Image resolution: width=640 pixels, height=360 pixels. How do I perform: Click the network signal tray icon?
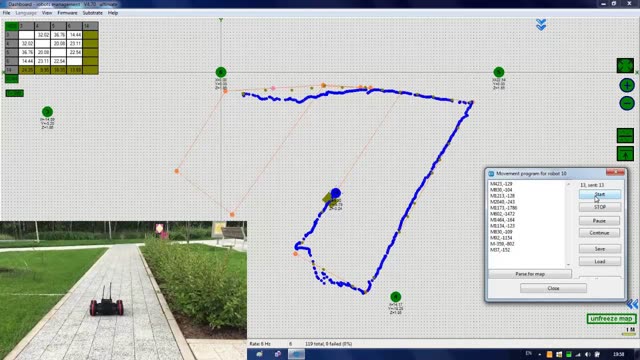(x=578, y=354)
